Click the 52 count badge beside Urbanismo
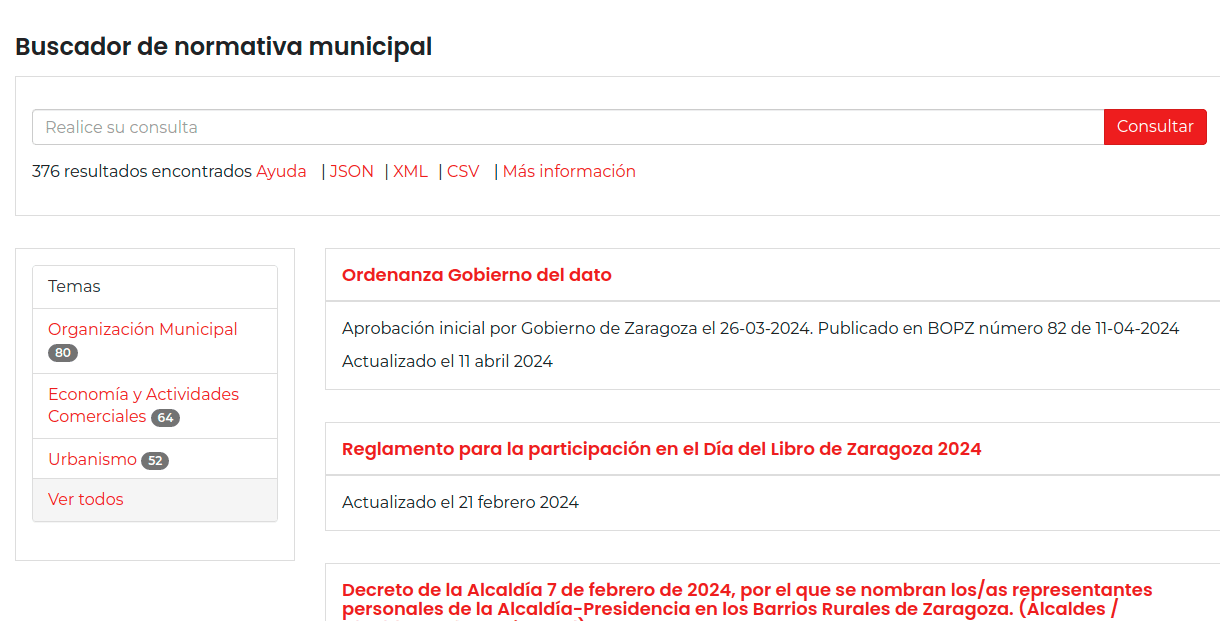This screenshot has height=621, width=1220. (155, 461)
